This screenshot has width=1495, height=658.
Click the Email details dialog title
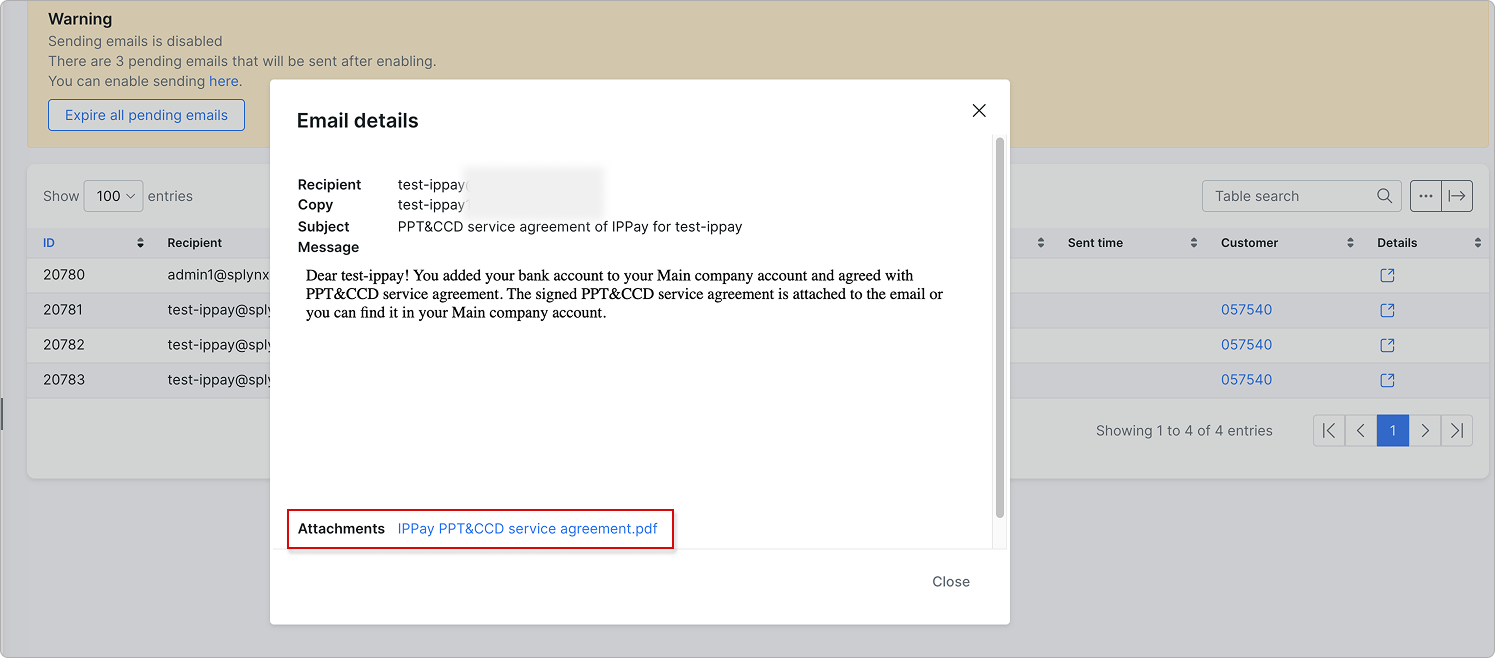point(357,121)
